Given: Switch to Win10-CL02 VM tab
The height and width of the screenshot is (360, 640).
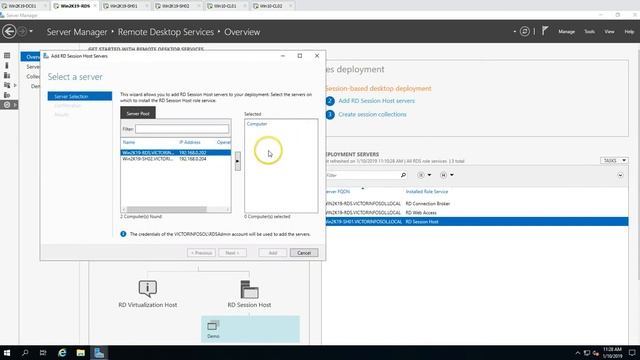Looking at the screenshot, I should pos(271,6).
